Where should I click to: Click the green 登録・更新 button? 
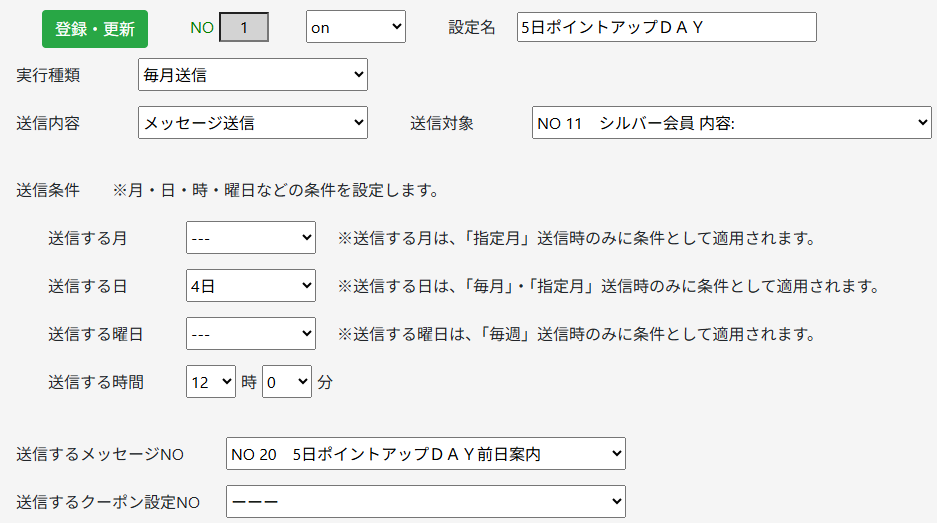(95, 29)
